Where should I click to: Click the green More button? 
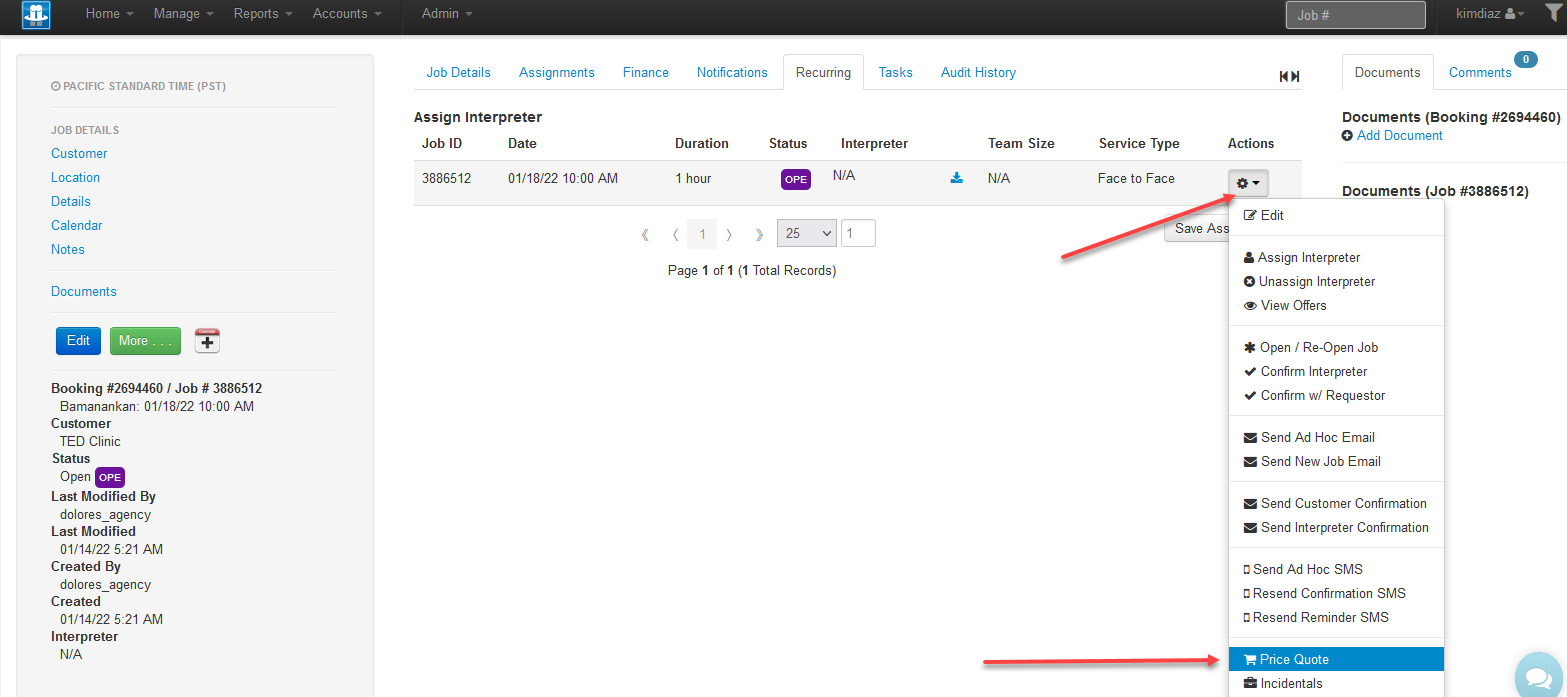point(145,341)
